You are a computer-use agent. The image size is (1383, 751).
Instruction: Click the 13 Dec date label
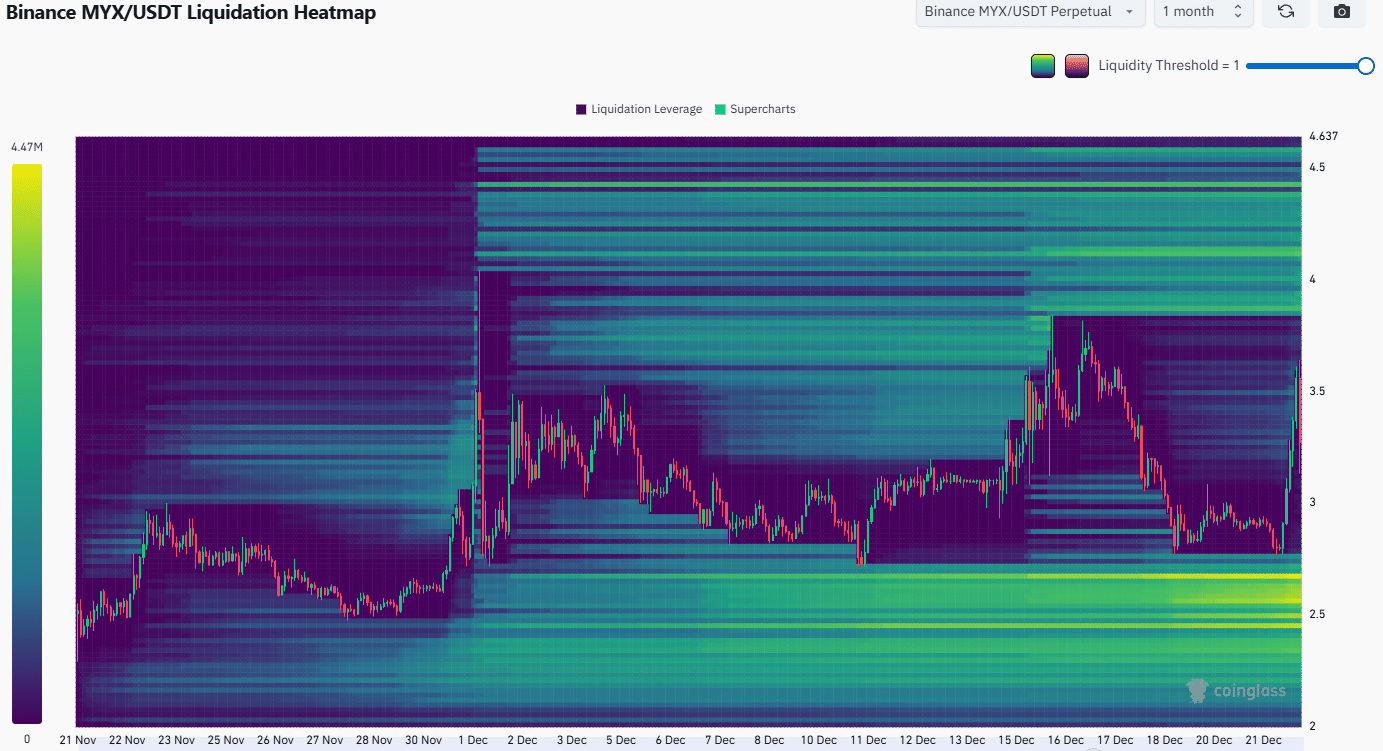967,741
